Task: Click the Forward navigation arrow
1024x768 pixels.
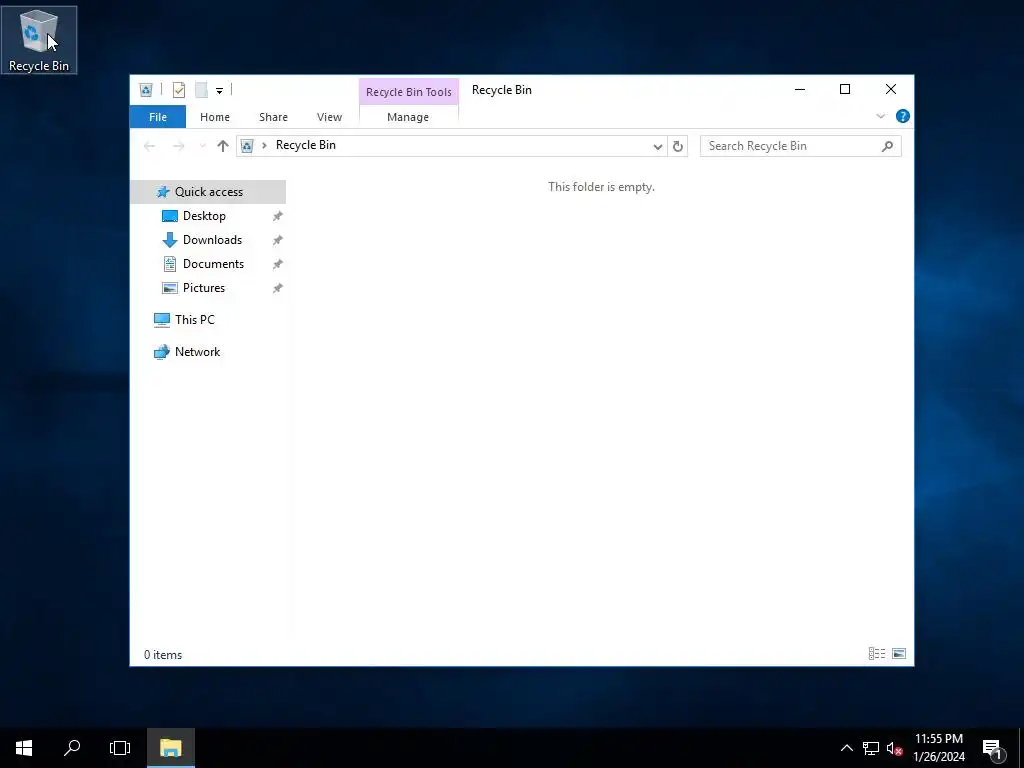Action: [x=178, y=146]
